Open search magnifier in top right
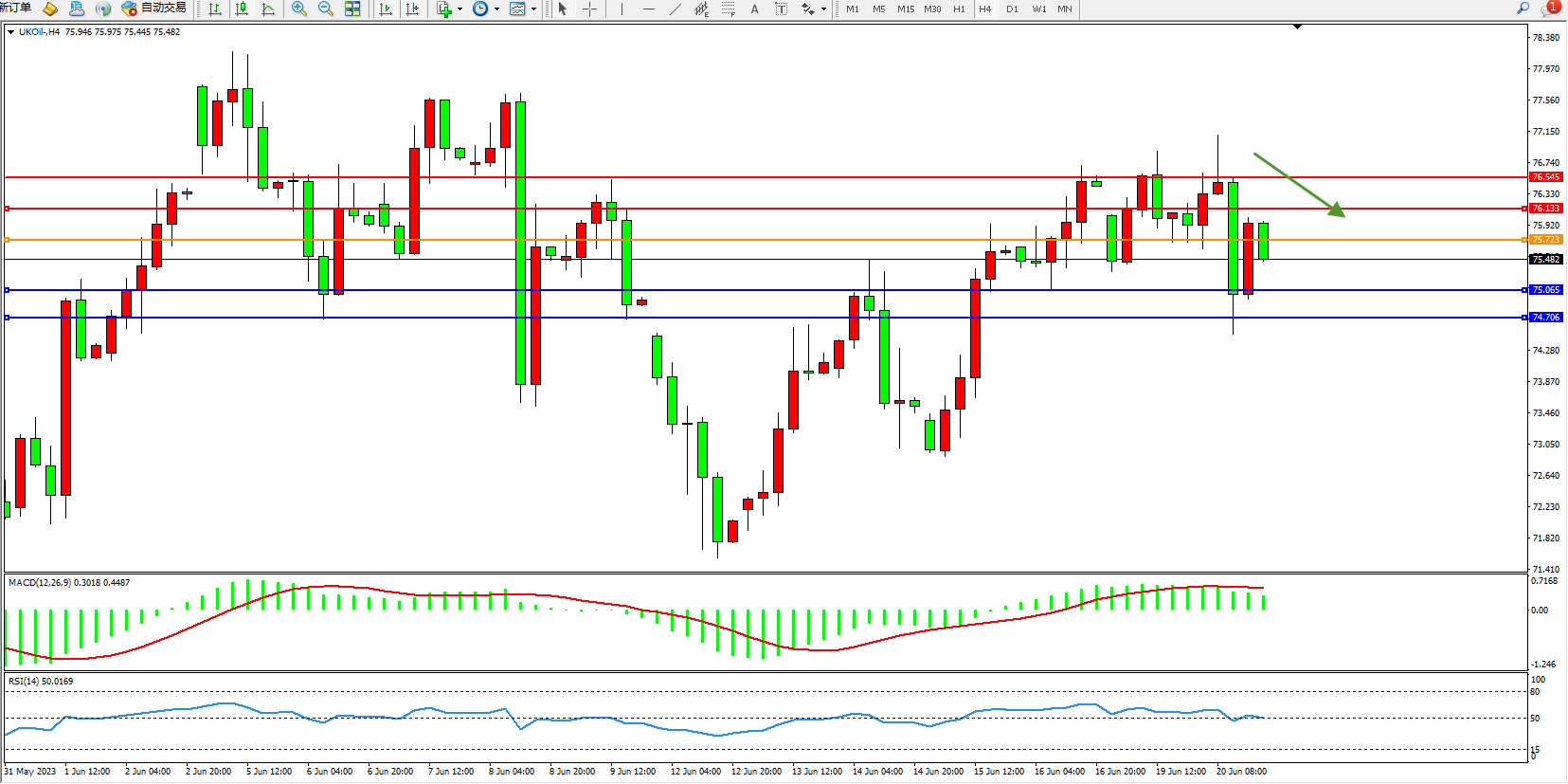Screen dimensions: 1568x784 (x=1523, y=9)
